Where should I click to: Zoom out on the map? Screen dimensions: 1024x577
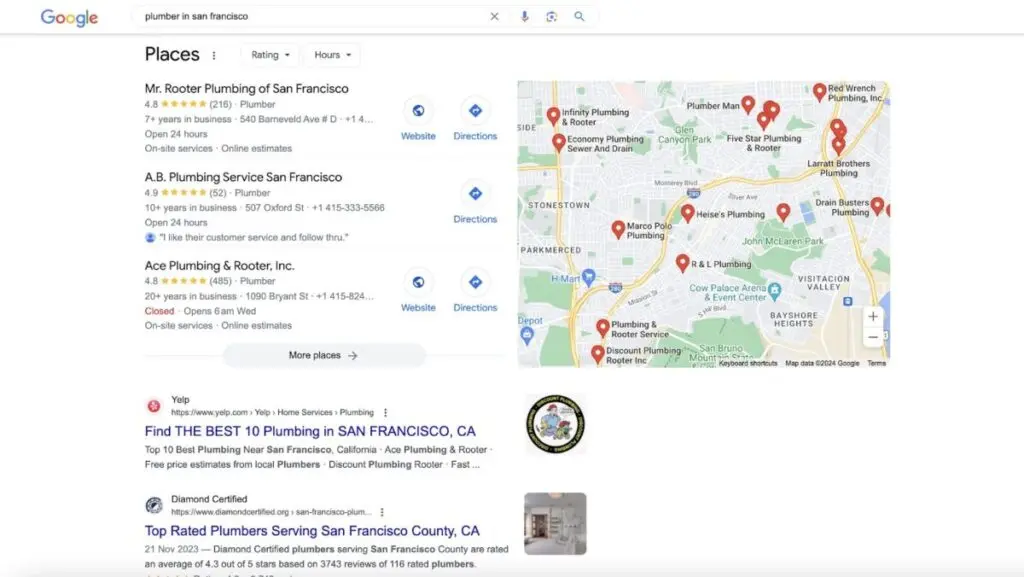(873, 338)
